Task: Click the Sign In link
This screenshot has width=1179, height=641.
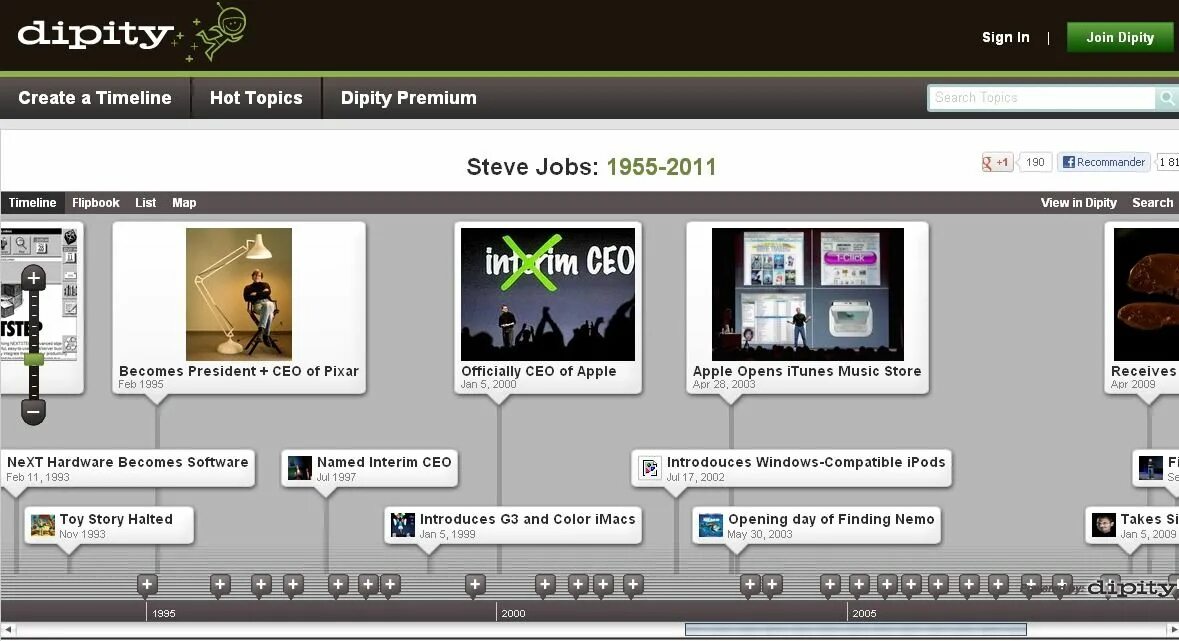Action: pyautogui.click(x=1005, y=37)
